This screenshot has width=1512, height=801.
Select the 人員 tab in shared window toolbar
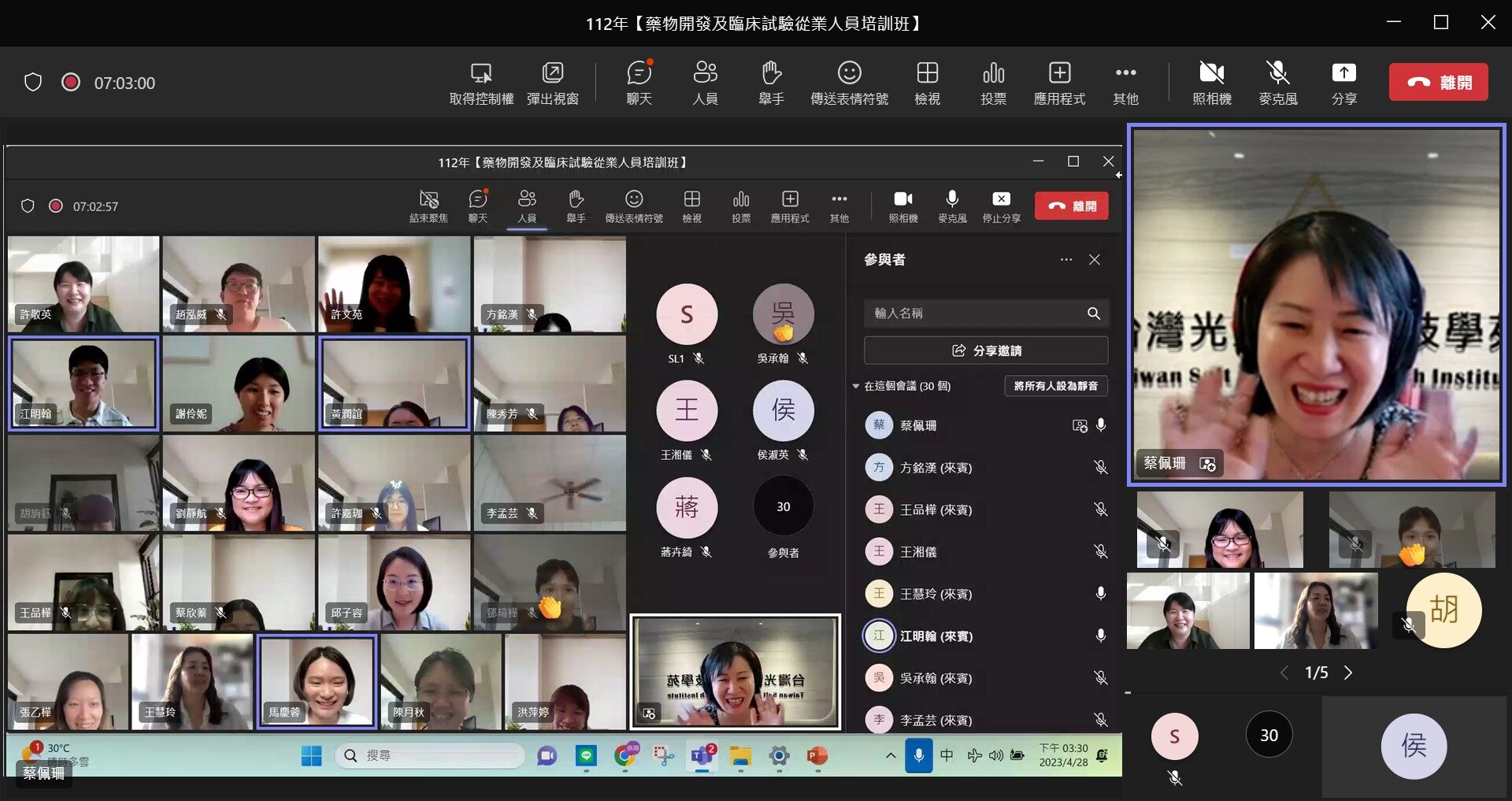[527, 206]
